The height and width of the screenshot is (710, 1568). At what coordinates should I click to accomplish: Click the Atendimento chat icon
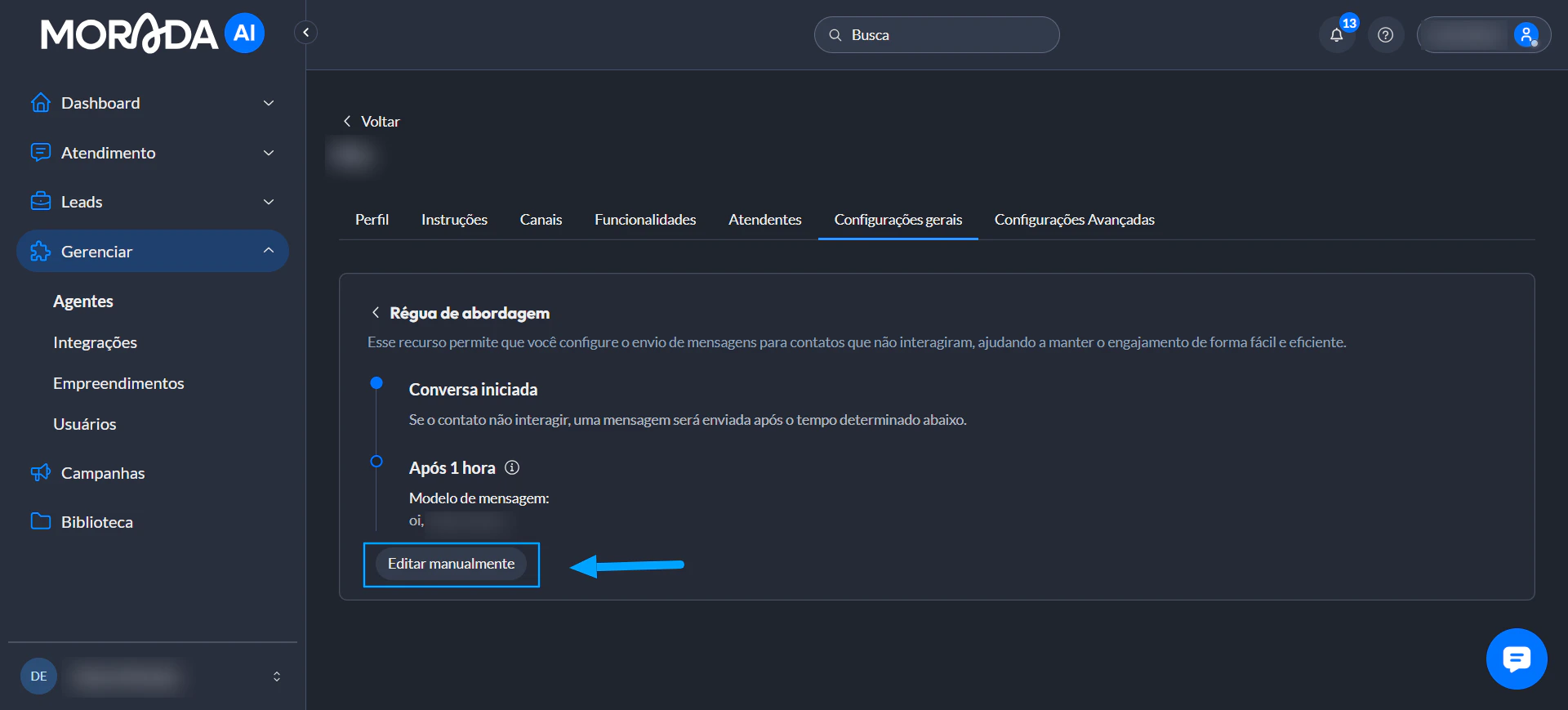tap(40, 153)
